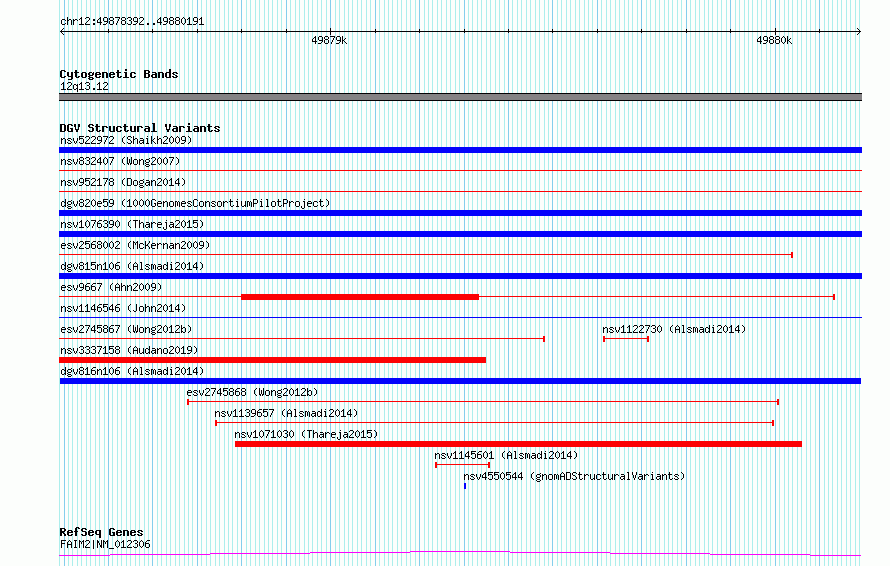
Task: Click the thin red line of nsv1139657
Action: tap(494, 423)
